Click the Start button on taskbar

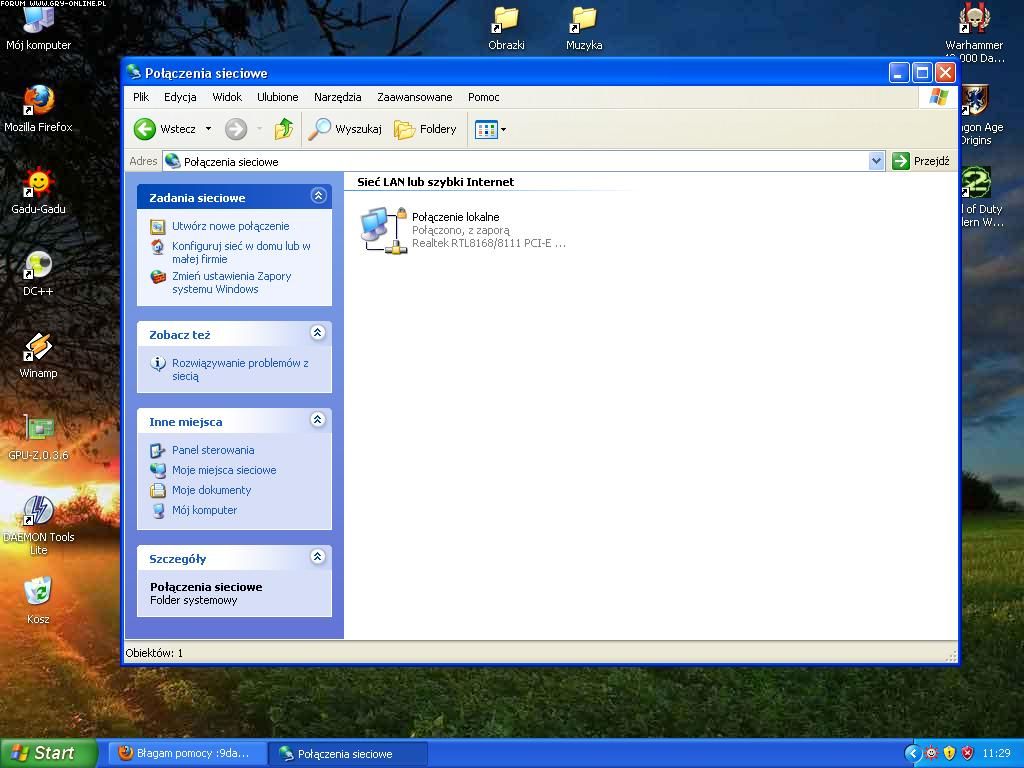pyautogui.click(x=48, y=753)
